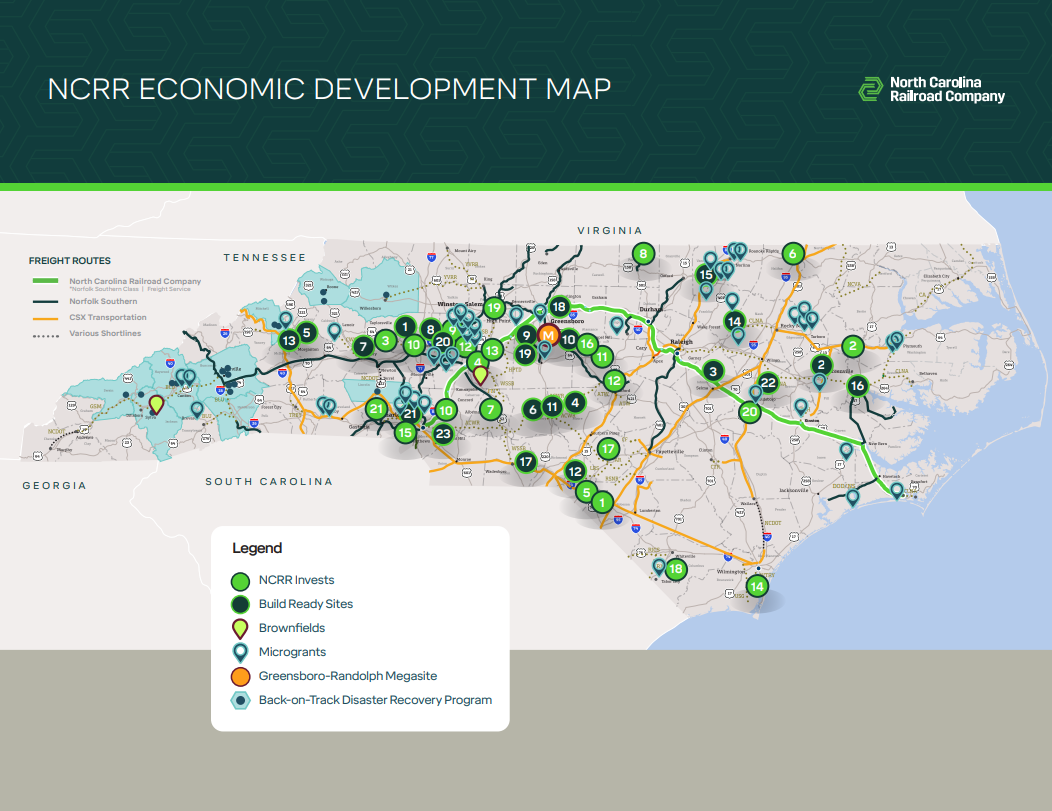Image resolution: width=1052 pixels, height=811 pixels.
Task: Select dark green Build Ready marker 22
Action: click(768, 382)
